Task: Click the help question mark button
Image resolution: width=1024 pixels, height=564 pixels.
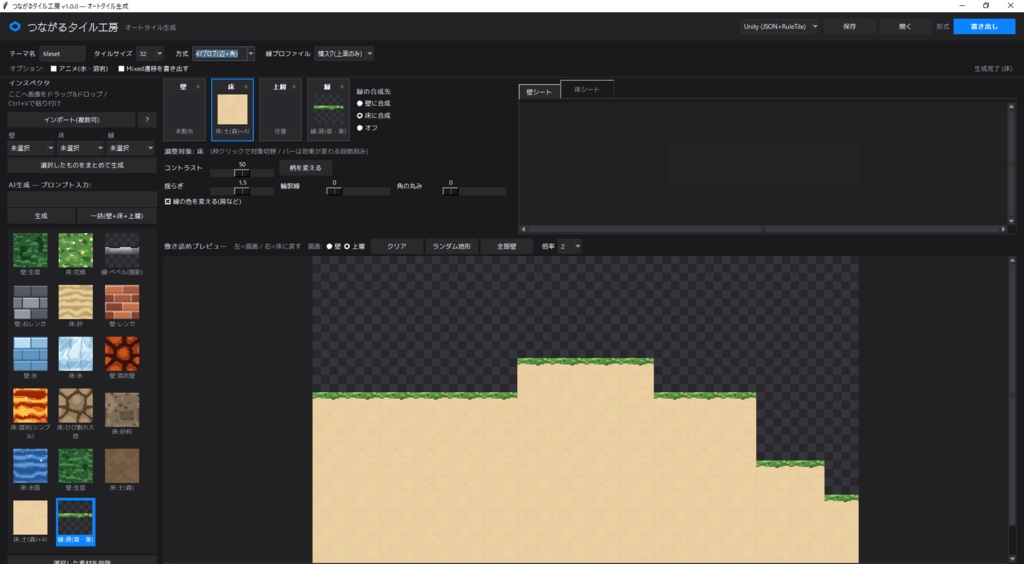Action: point(147,120)
